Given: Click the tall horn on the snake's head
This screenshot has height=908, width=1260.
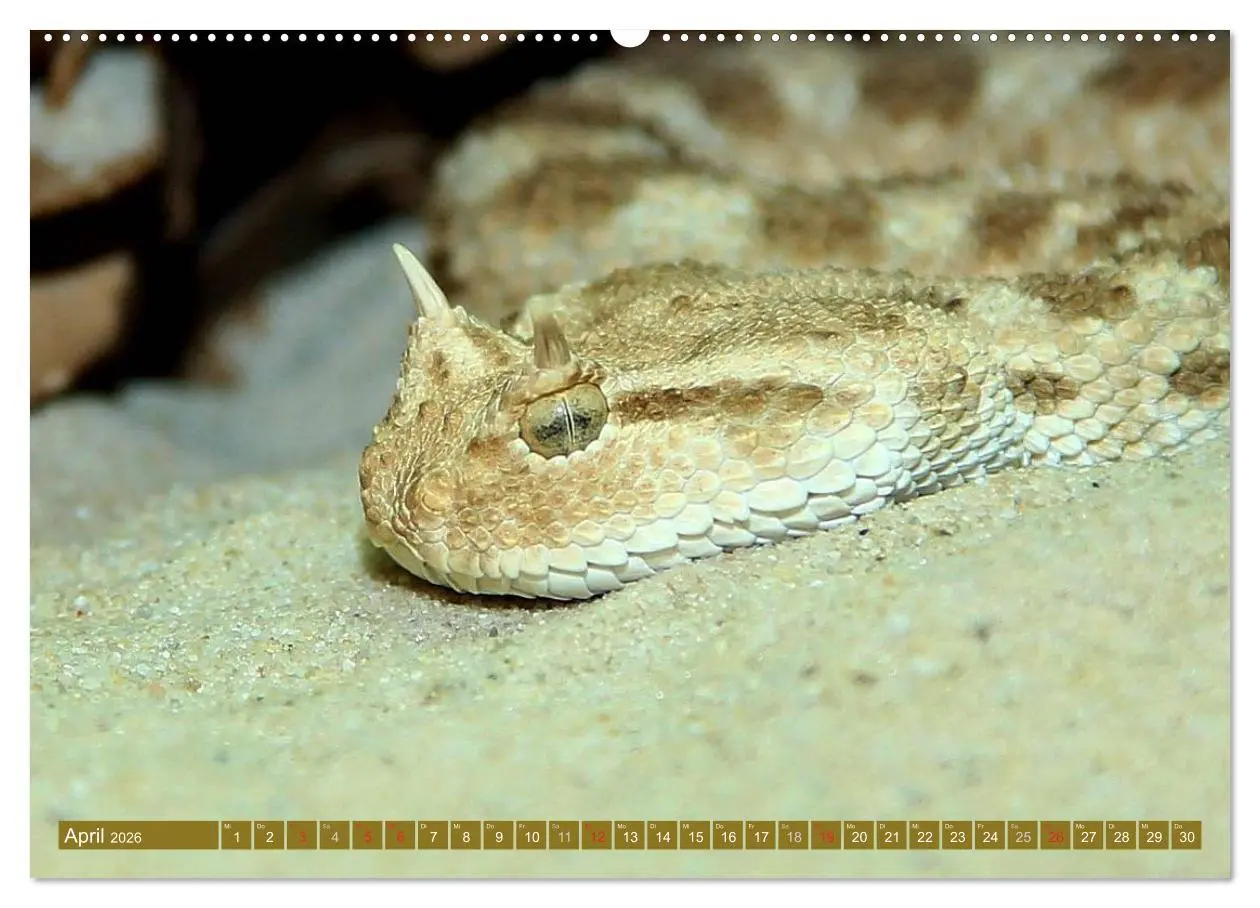Looking at the screenshot, I should (421, 281).
